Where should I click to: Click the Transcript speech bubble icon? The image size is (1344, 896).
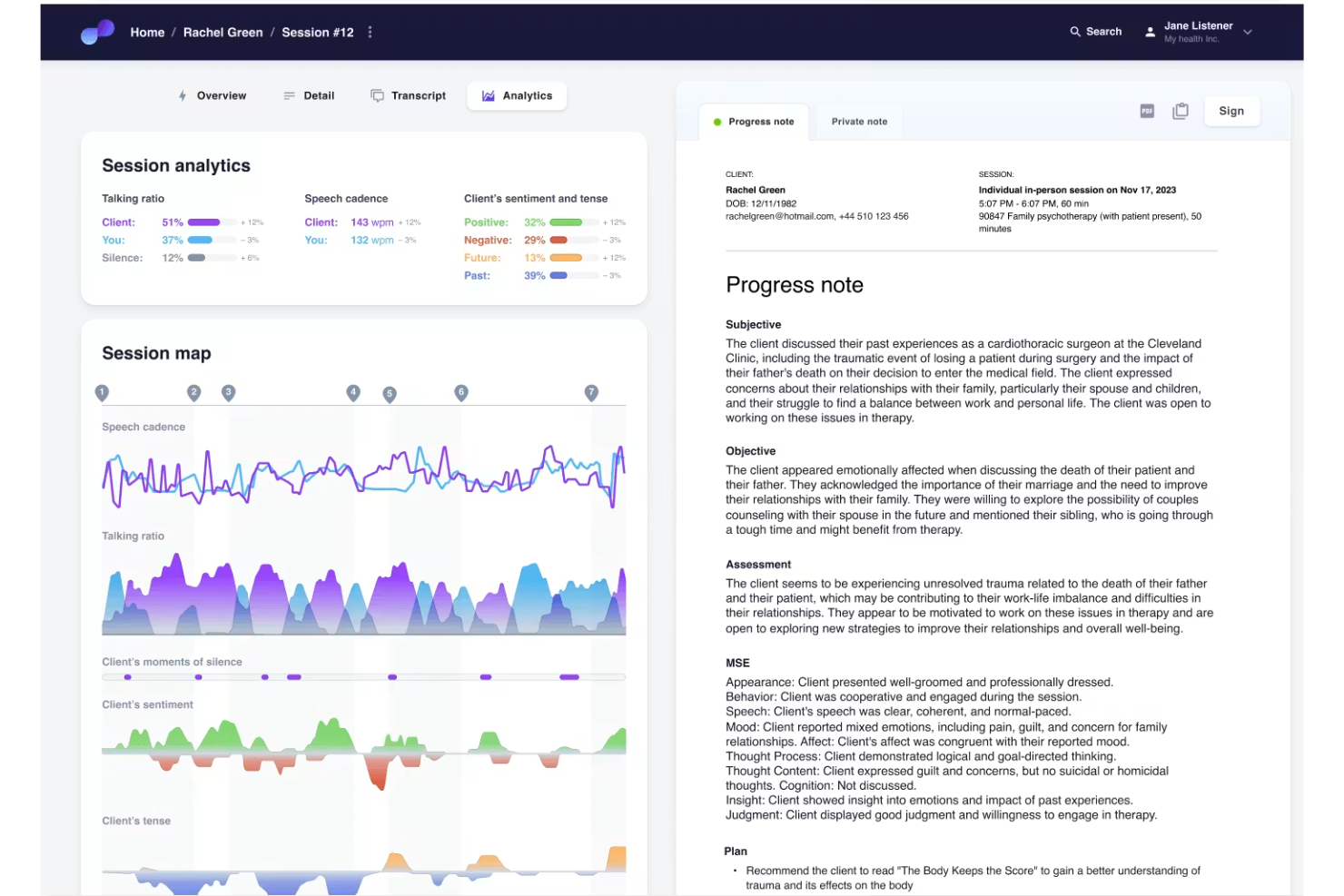point(377,95)
